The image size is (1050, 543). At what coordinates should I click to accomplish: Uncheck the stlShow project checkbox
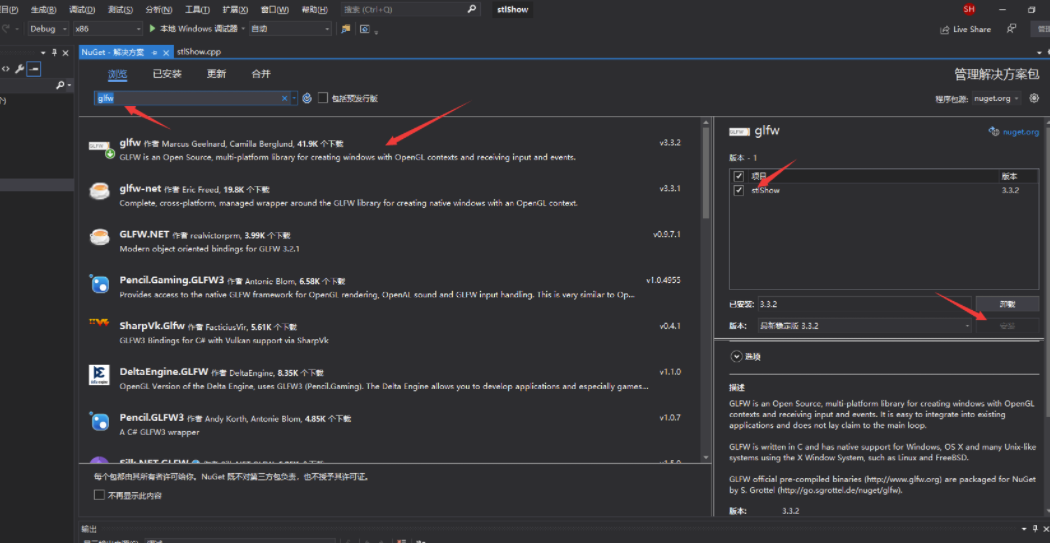[x=739, y=190]
